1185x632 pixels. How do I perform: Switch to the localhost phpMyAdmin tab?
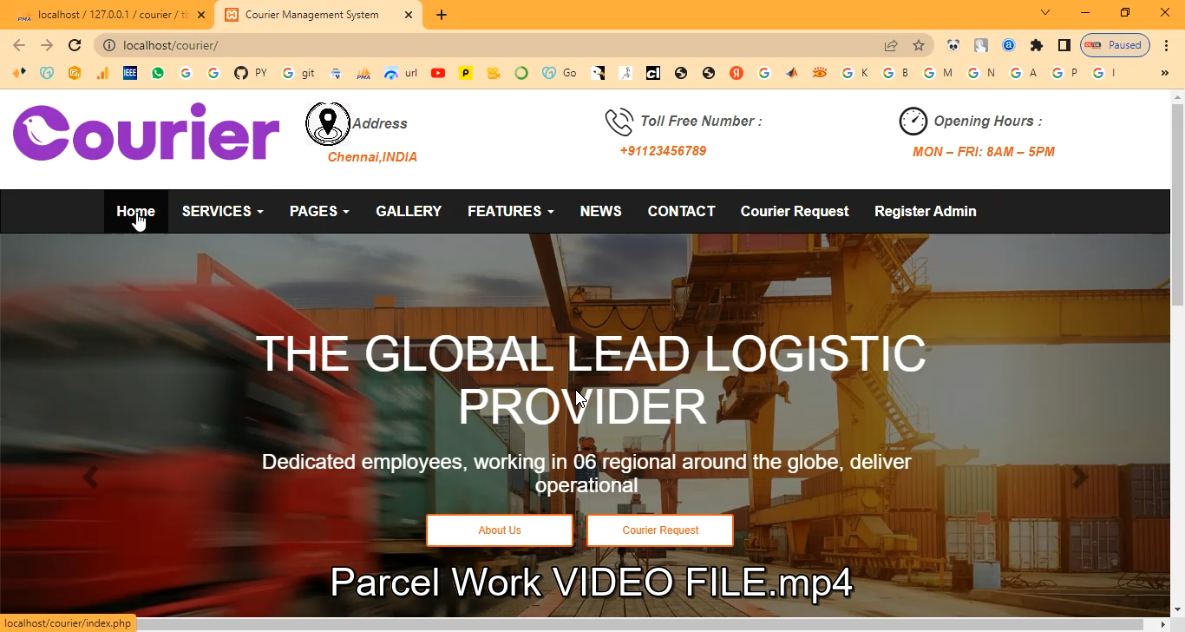(110, 14)
